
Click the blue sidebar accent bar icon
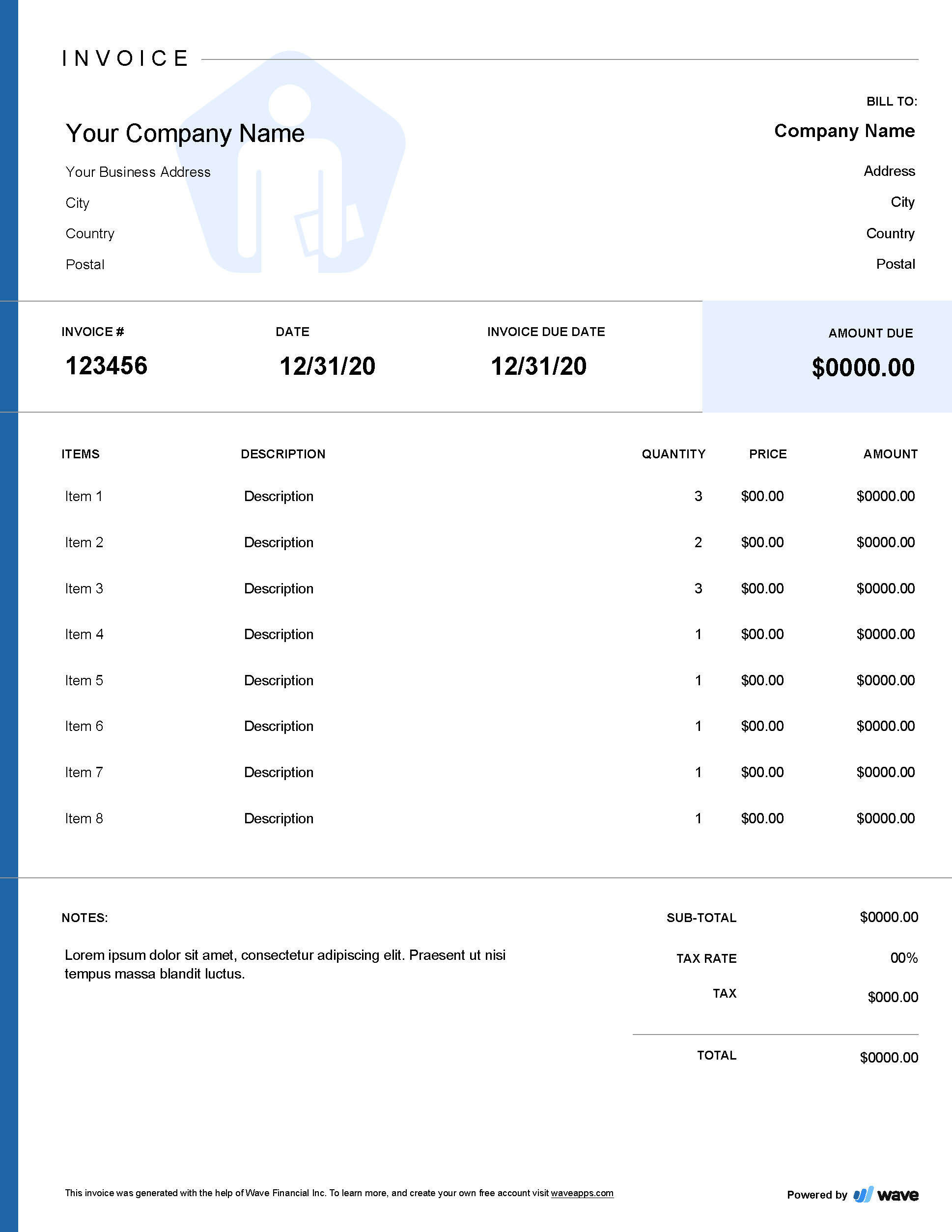(10, 616)
